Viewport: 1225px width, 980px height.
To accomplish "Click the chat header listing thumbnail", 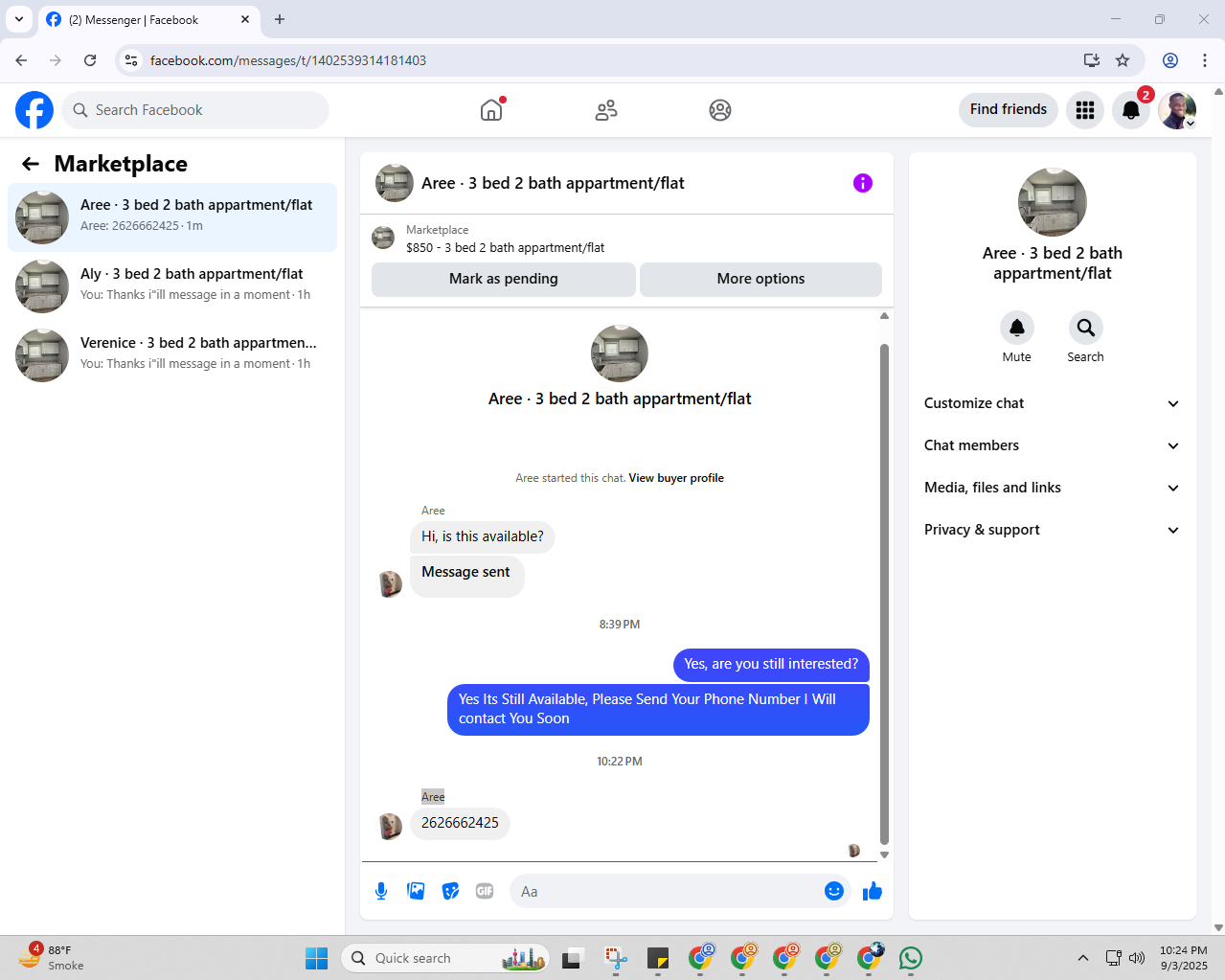I will click(394, 183).
